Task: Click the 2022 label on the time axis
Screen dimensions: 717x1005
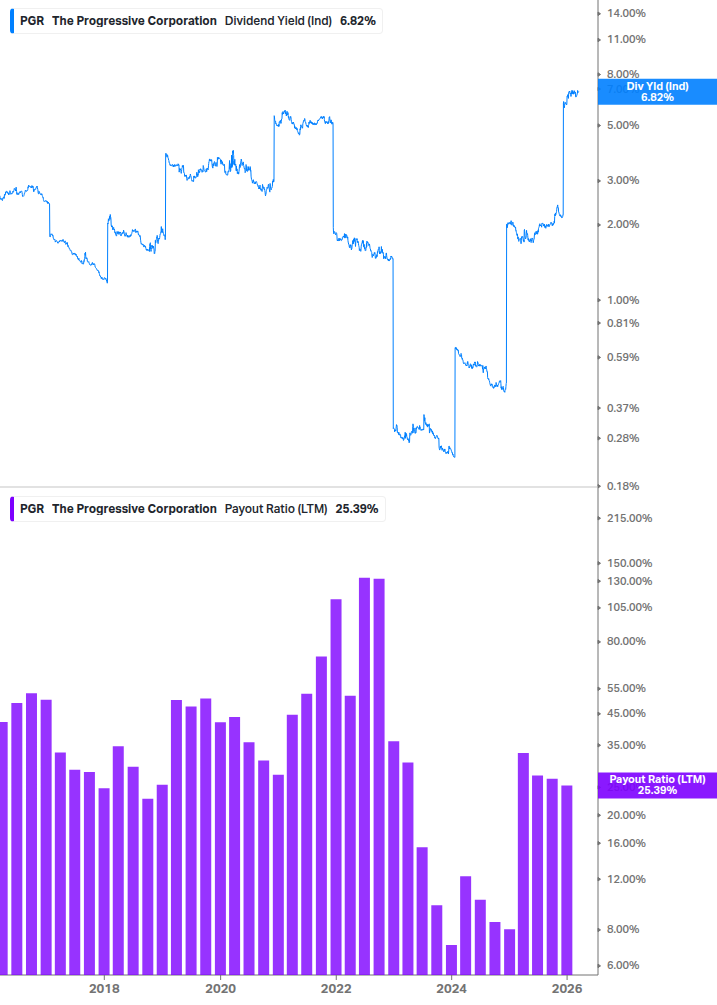Action: coord(336,989)
